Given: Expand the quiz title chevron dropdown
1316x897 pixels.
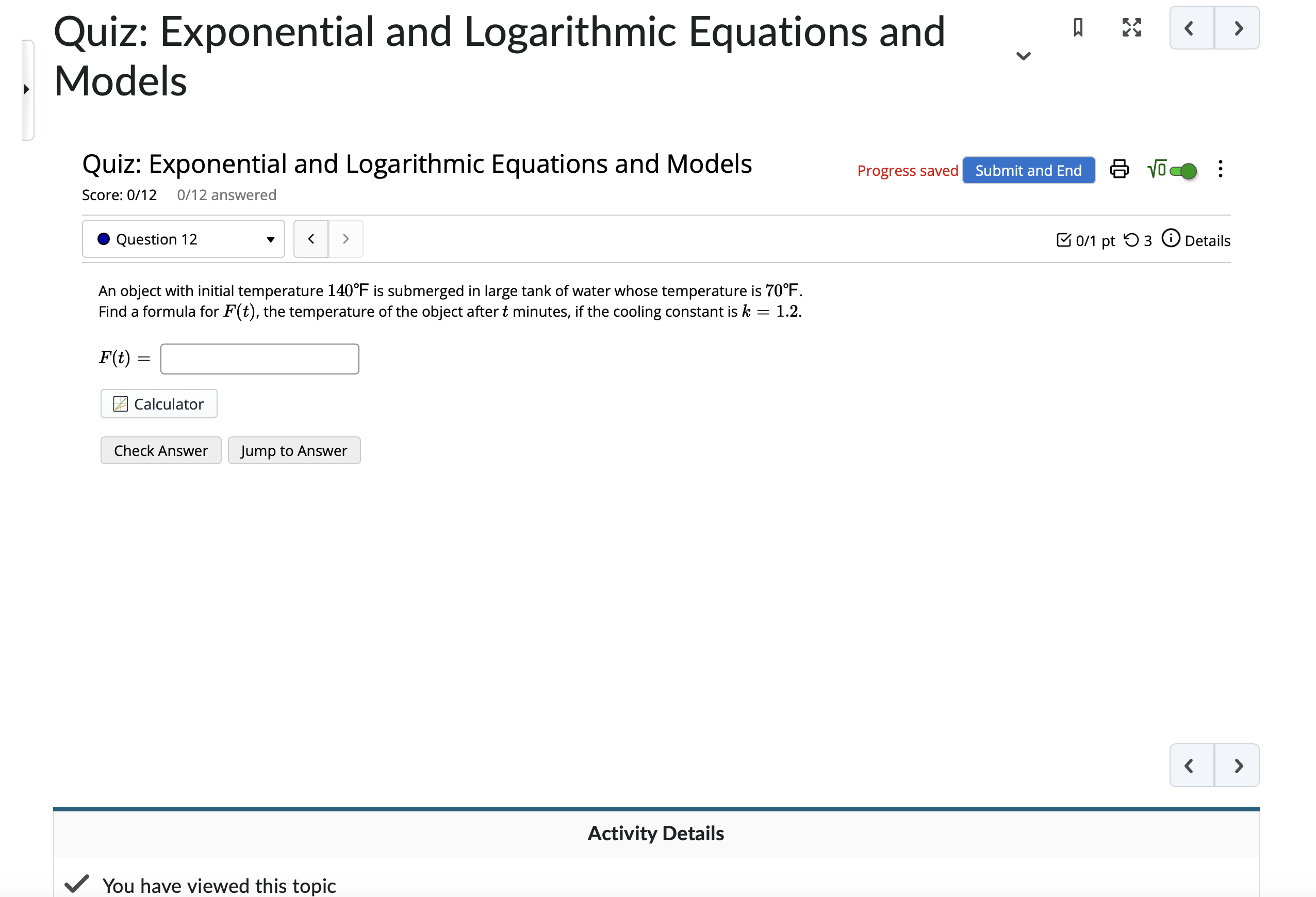Looking at the screenshot, I should pyautogui.click(x=1023, y=56).
